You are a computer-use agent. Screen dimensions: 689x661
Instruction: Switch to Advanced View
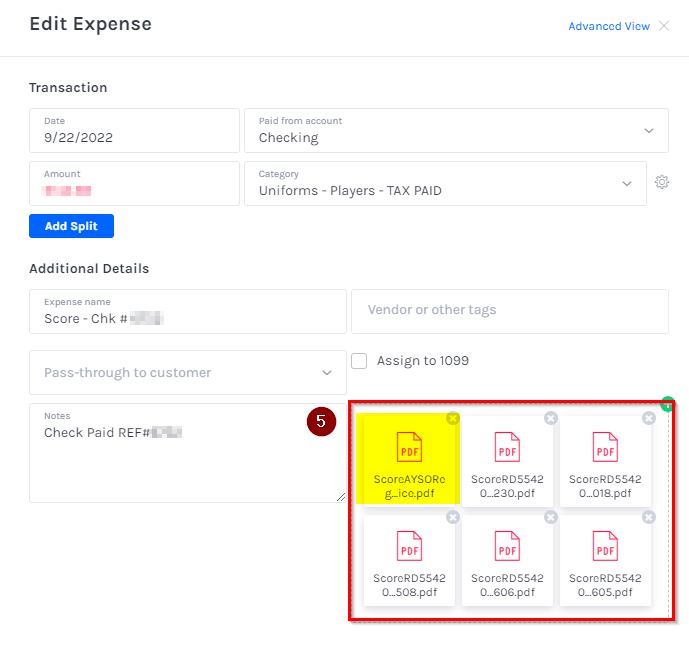[x=608, y=26]
